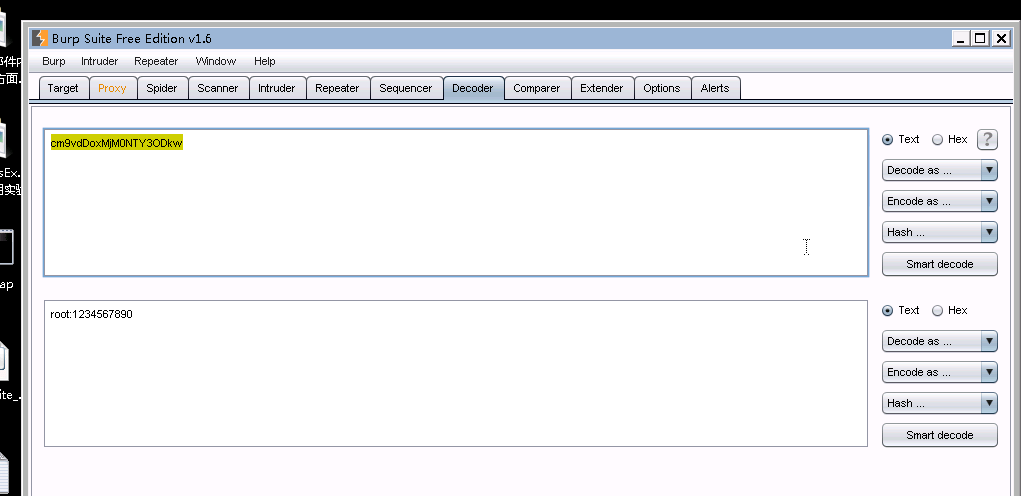Switch to the Comparer tab
Screen dimensions: 1021x496
coord(537,88)
